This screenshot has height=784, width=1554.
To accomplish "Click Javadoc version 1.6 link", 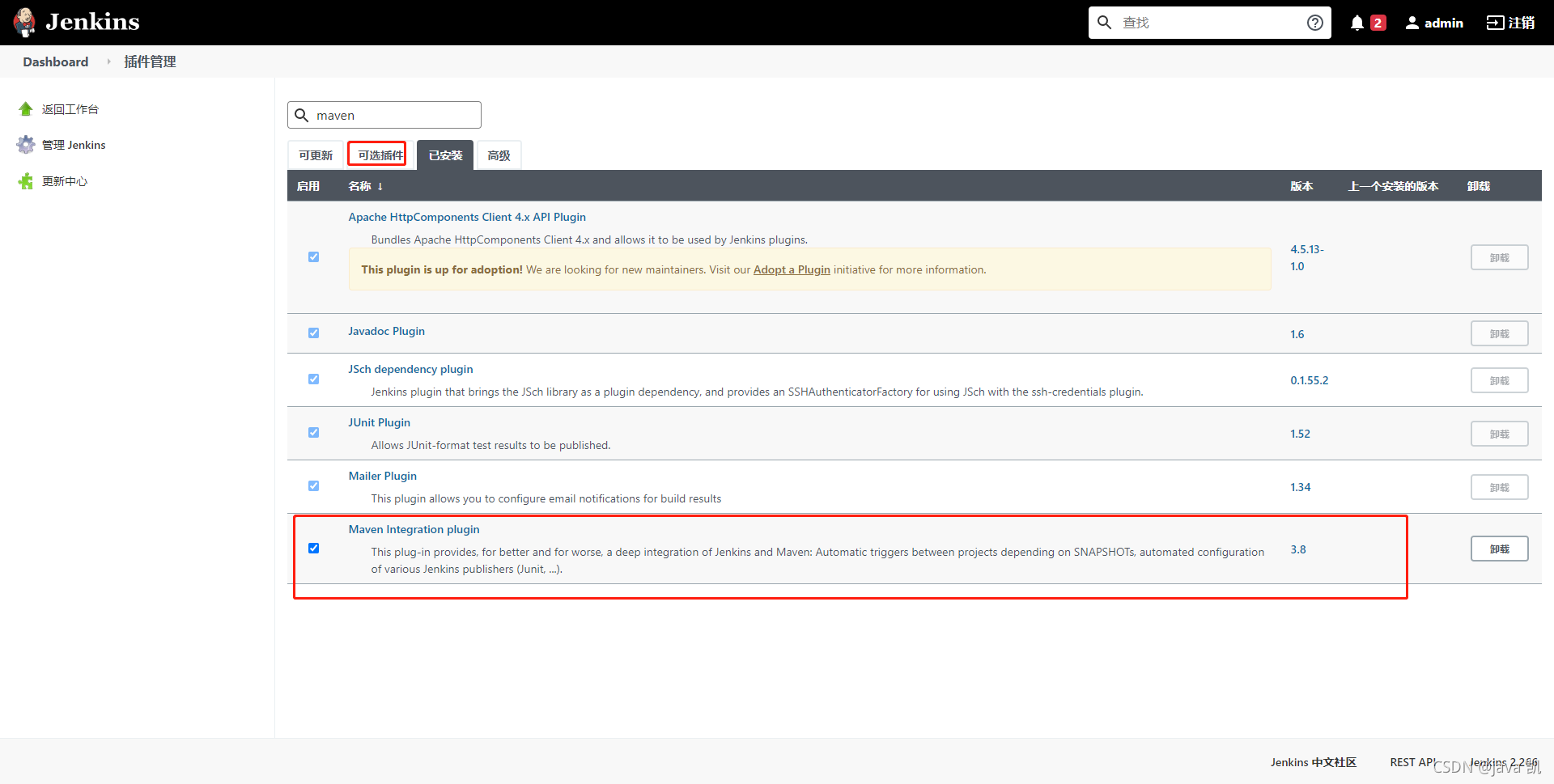I will click(1297, 334).
